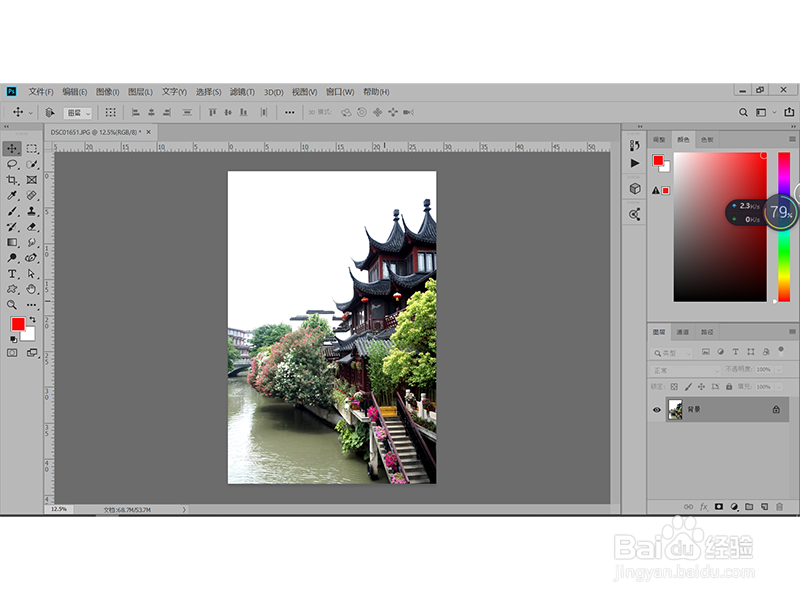Open the blend mode 正常 dropdown
This screenshot has width=800, height=600.
[685, 370]
